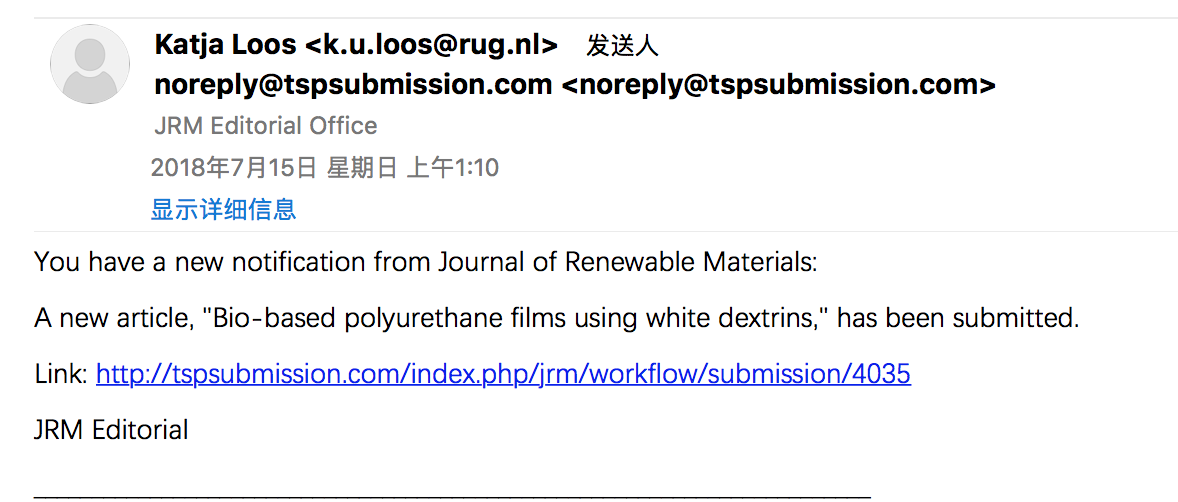The height and width of the screenshot is (502, 1178).
Task: Open the tspsubmission.com submission/4035 link
Action: (503, 373)
